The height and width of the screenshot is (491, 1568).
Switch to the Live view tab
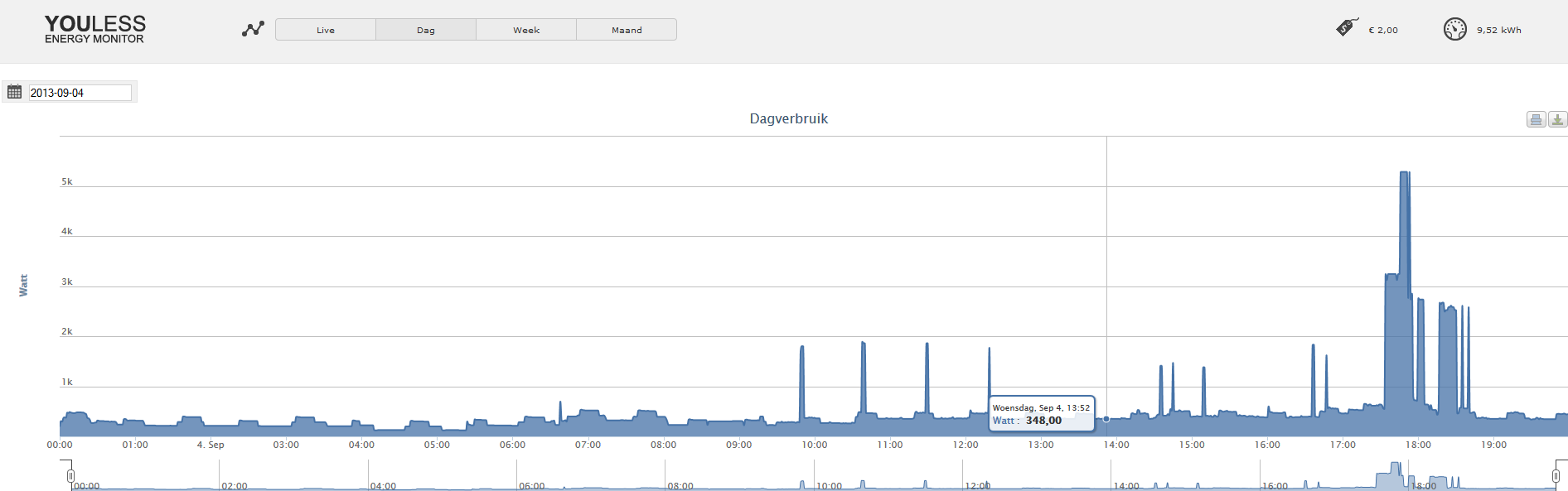pyautogui.click(x=326, y=30)
